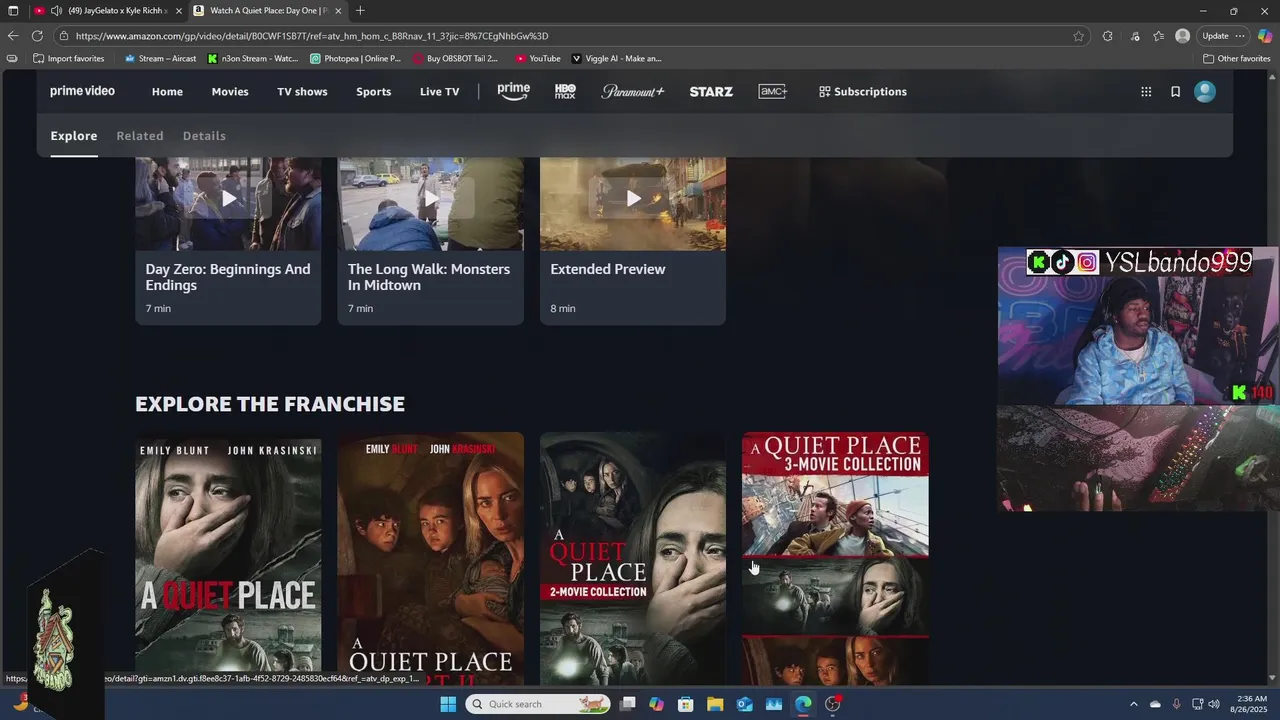
Task: Open the HBO Max channel logo
Action: click(565, 91)
